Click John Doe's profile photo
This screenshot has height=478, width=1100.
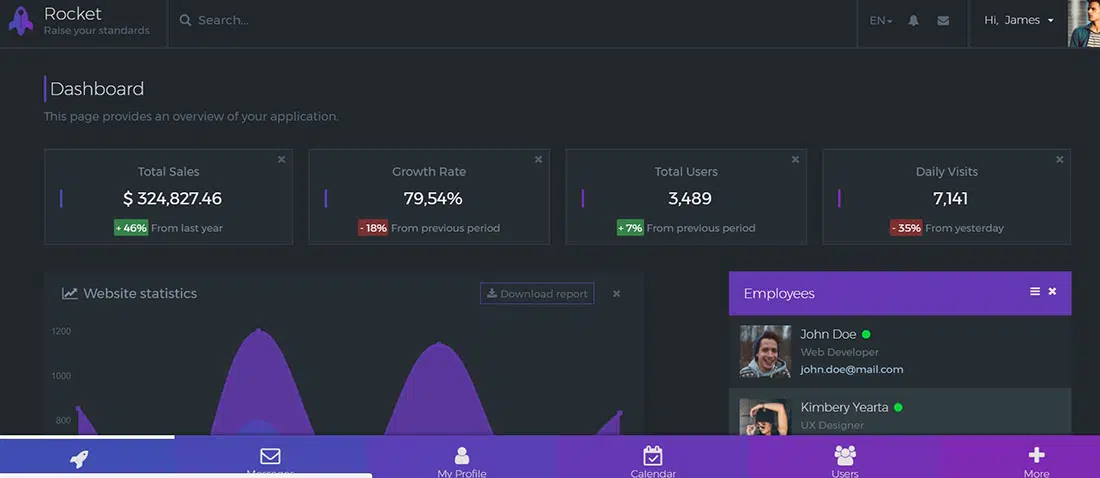[765, 351]
